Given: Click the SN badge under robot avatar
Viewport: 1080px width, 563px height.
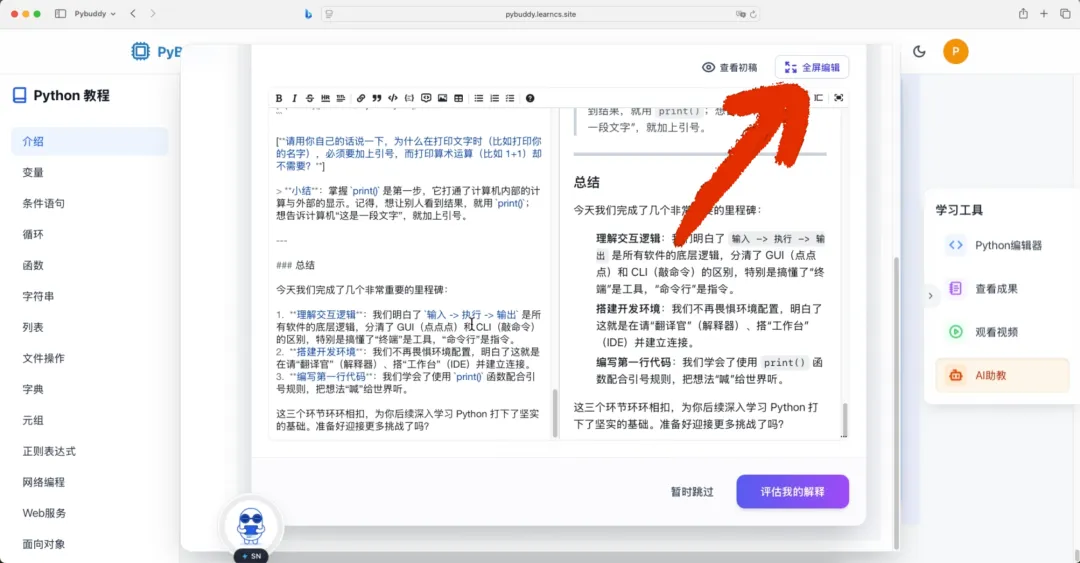Looking at the screenshot, I should point(251,556).
